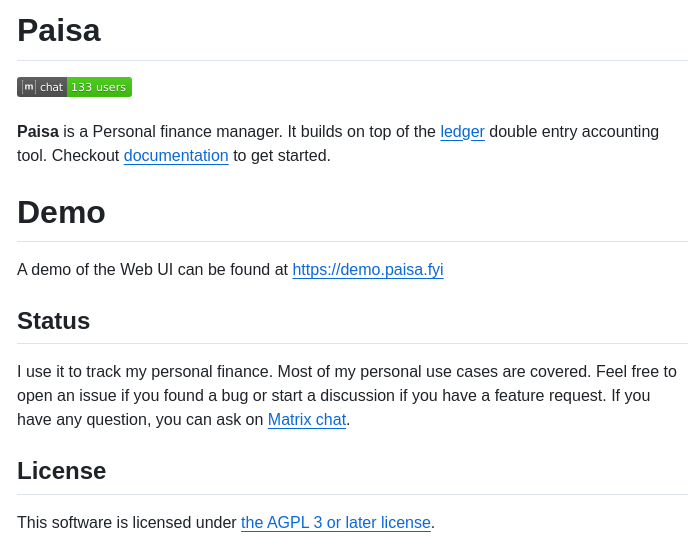Visit the https://demo.paisa.fyi demo link
Viewport: 689px width, 546px height.
coord(367,270)
